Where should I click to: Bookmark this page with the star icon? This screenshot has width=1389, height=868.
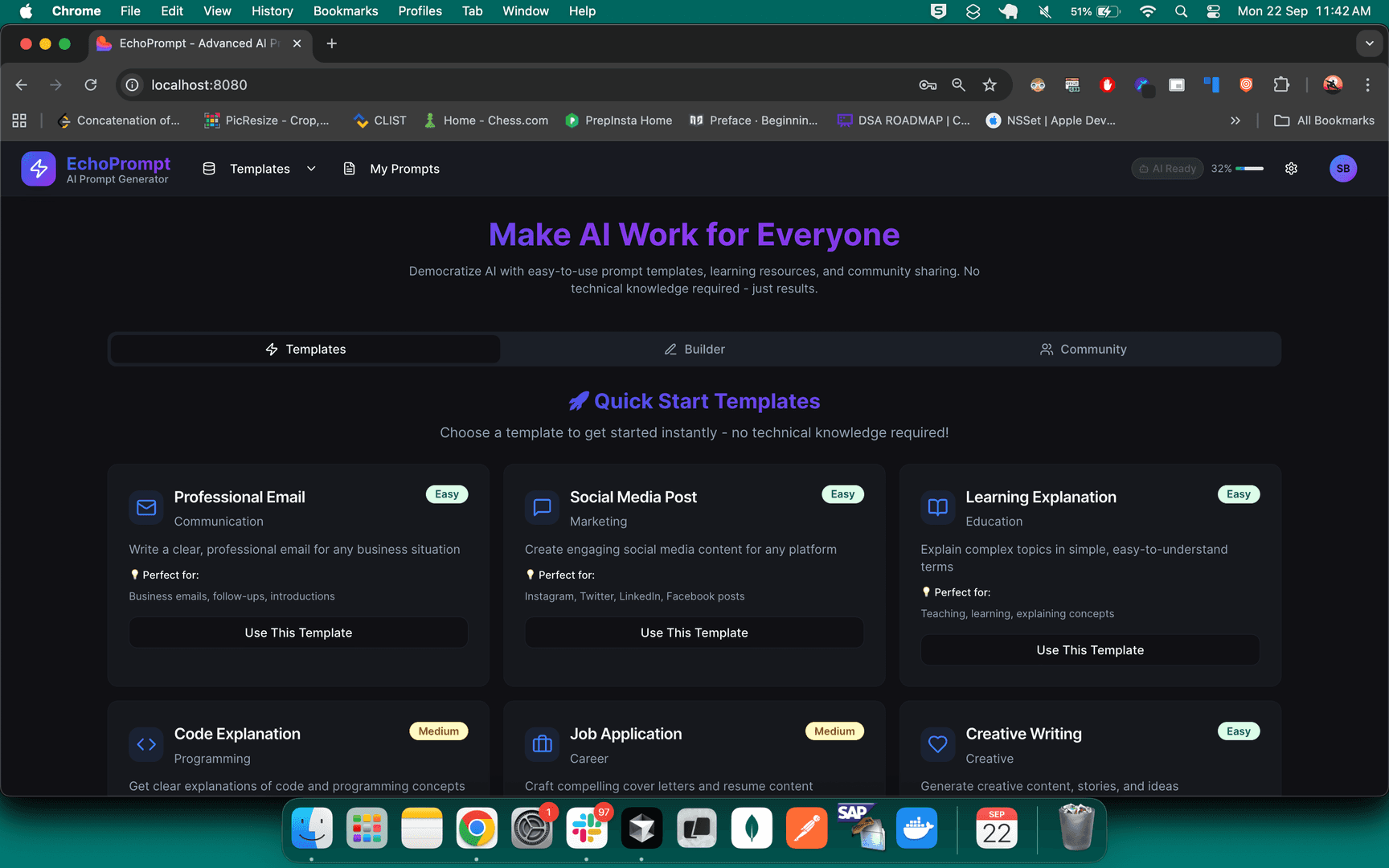[990, 85]
